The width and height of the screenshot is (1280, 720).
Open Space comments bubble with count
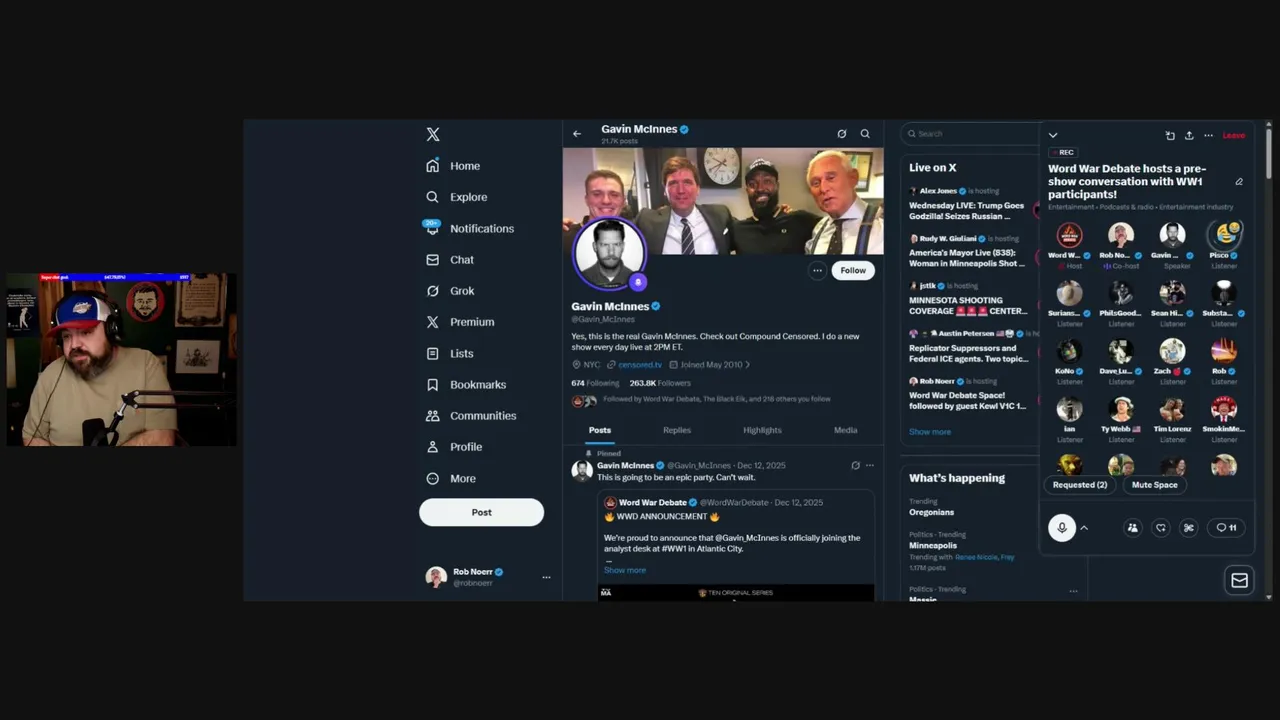point(1226,528)
